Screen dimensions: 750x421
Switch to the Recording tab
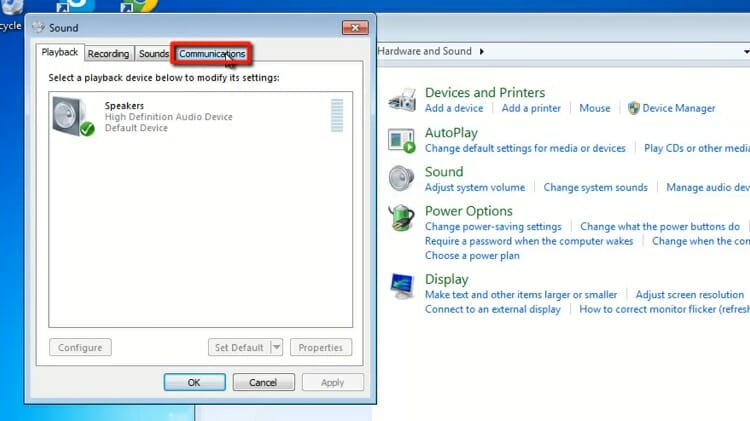[109, 54]
